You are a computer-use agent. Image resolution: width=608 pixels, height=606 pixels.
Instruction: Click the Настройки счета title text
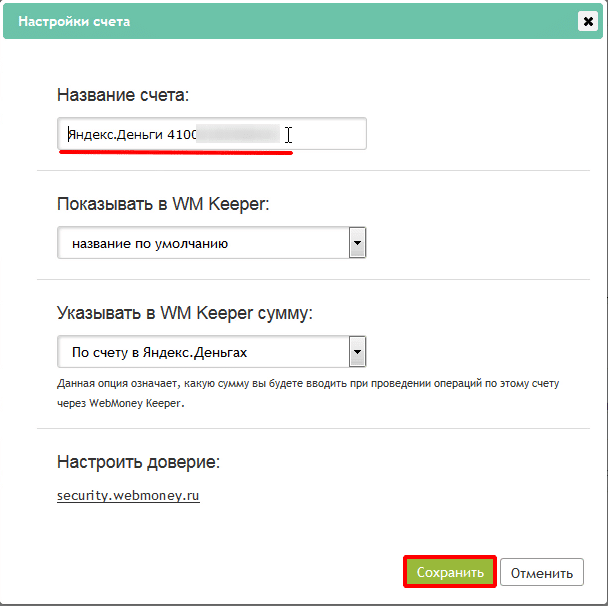click(x=74, y=21)
